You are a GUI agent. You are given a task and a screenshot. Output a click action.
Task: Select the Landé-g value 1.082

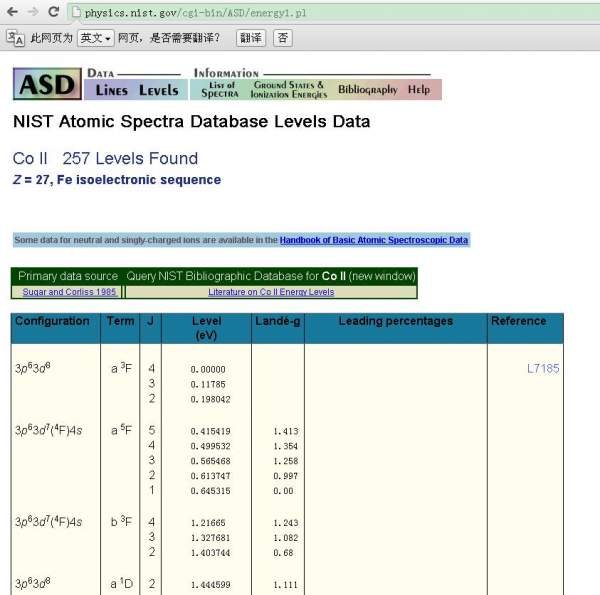(285, 538)
